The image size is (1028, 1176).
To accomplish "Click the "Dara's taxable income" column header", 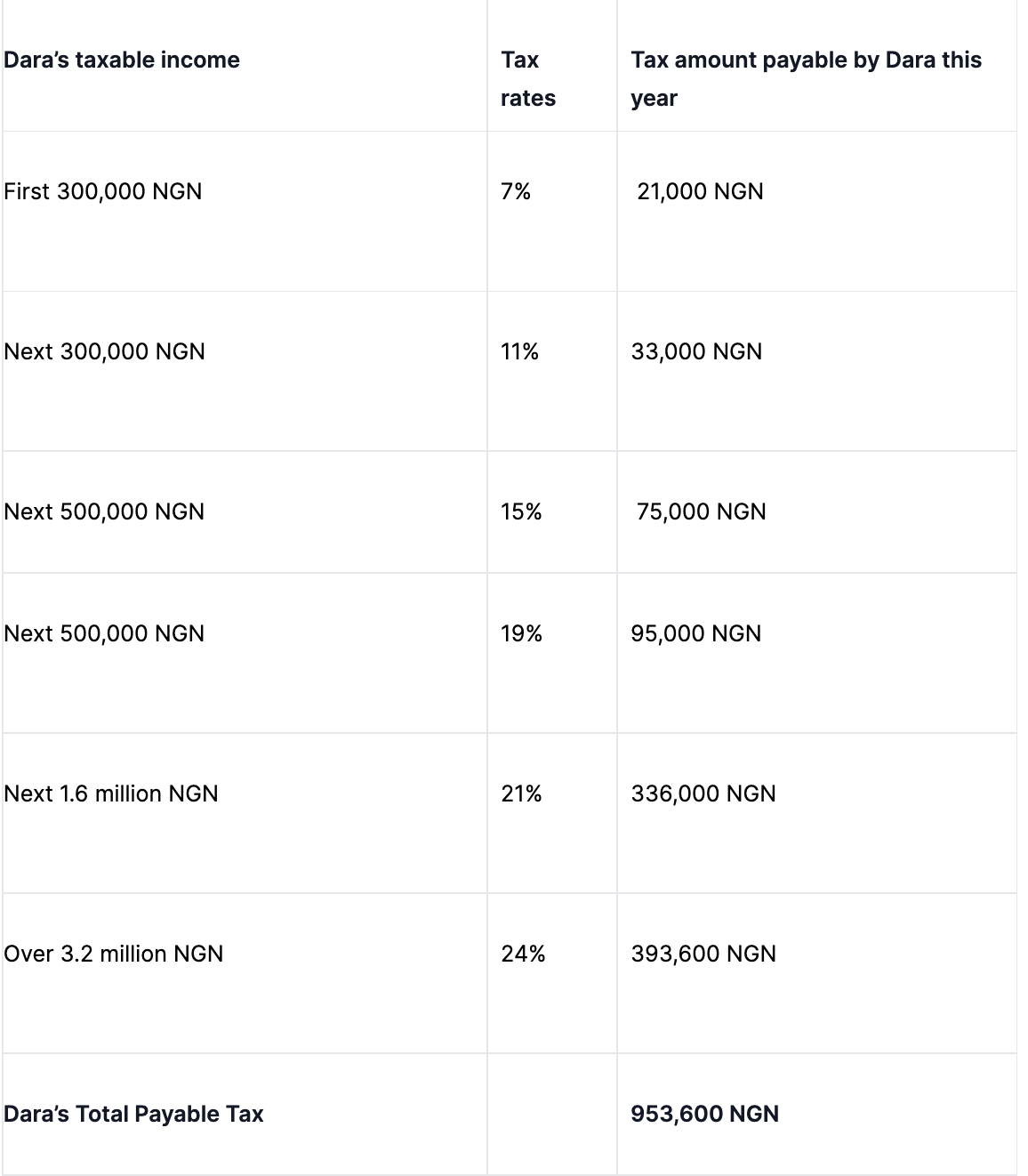I will [x=122, y=60].
